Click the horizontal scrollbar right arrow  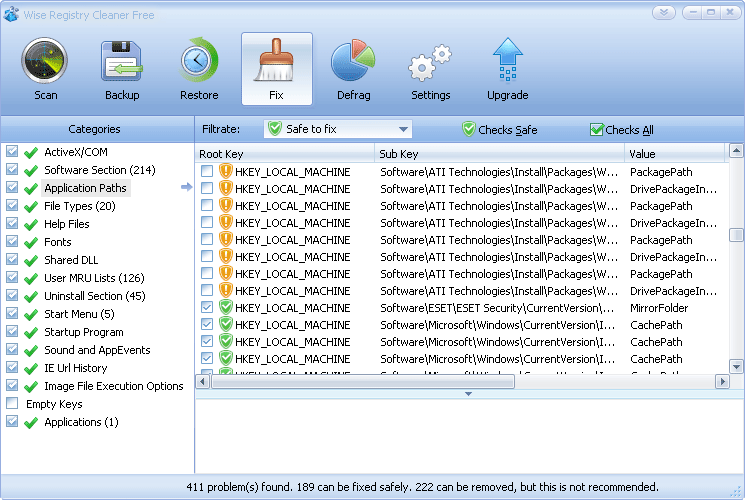(x=722, y=381)
